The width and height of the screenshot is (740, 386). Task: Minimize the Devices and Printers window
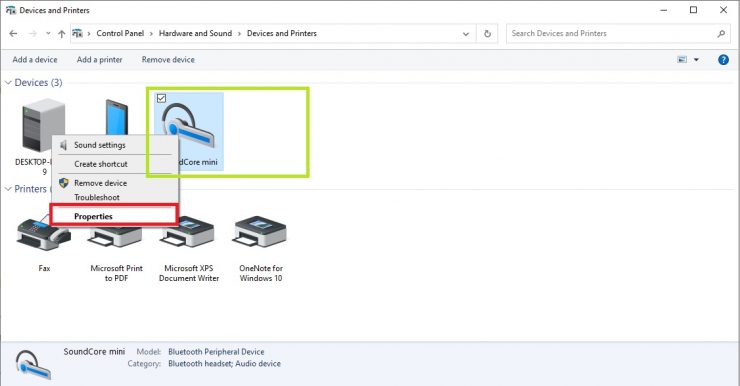pyautogui.click(x=664, y=10)
